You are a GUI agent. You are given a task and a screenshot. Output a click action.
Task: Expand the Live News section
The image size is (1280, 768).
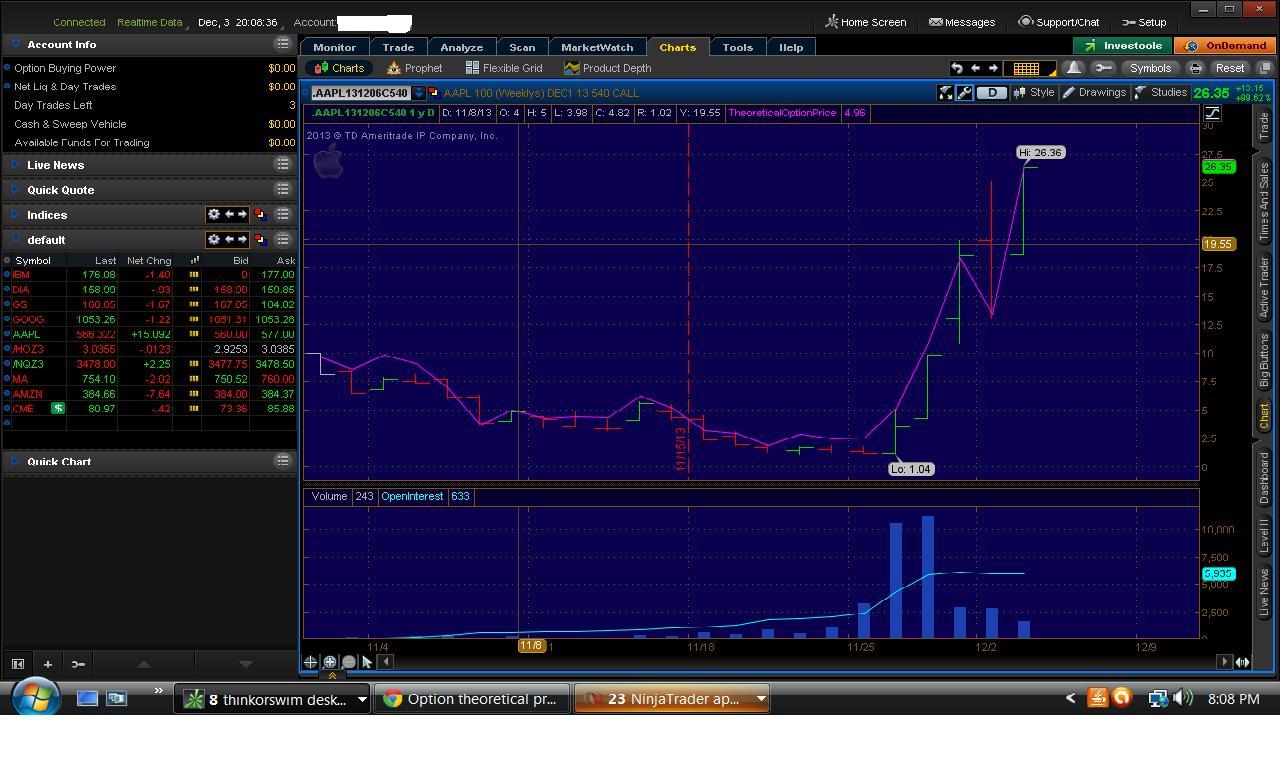click(16, 164)
